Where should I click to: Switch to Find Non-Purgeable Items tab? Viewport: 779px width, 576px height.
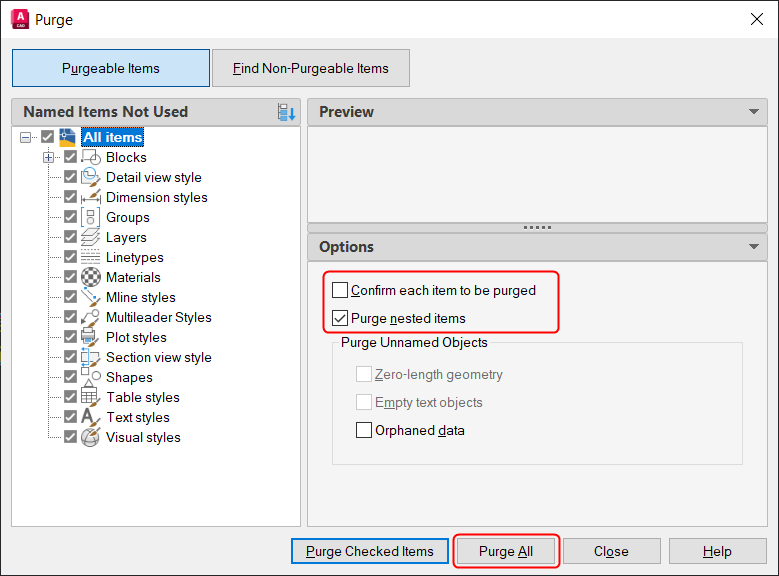tap(311, 68)
